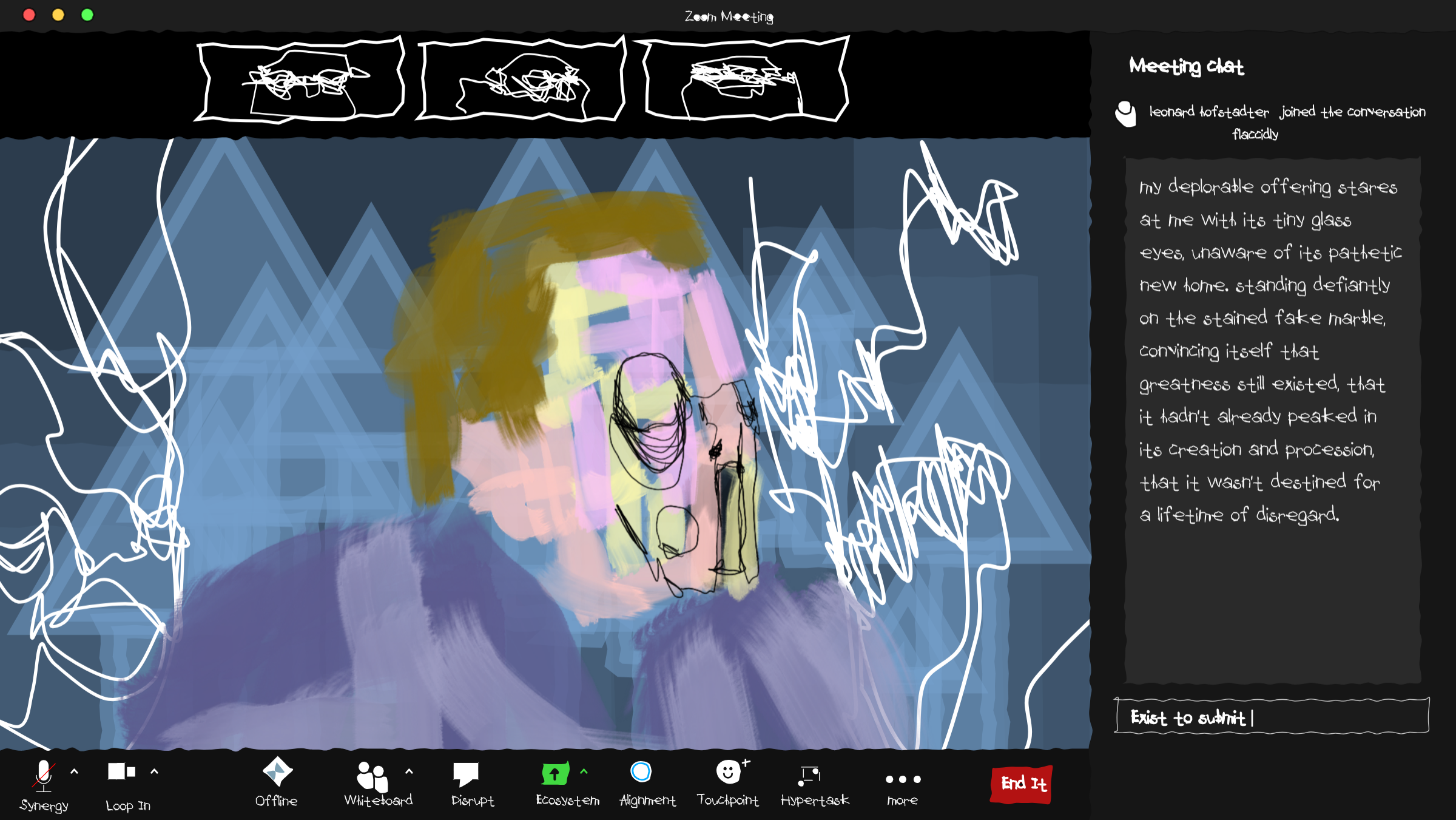The height and width of the screenshot is (820, 1456).
Task: Open the Whiteboard participants icon
Action: pyautogui.click(x=372, y=776)
